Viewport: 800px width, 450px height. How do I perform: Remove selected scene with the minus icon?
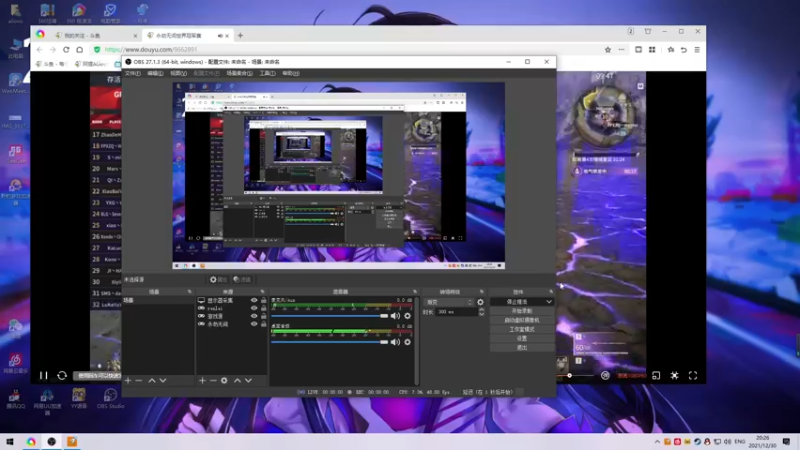click(x=139, y=381)
